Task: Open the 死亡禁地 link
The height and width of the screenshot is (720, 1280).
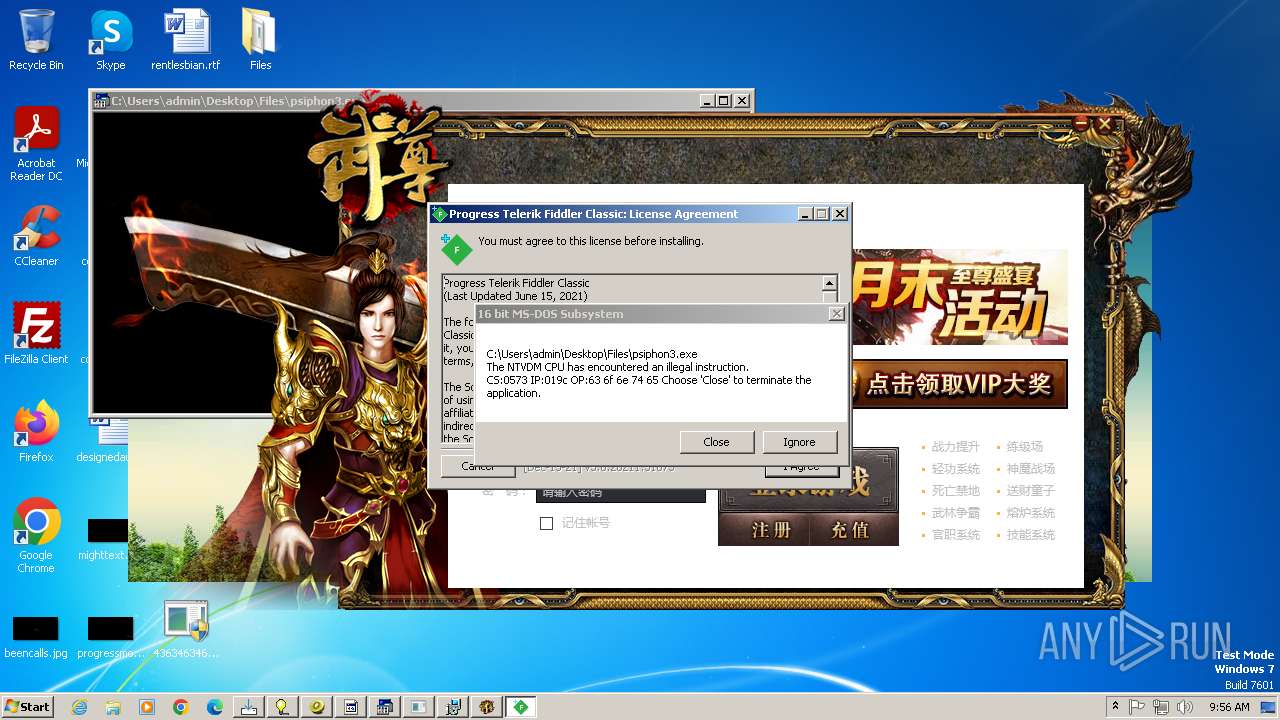Action: pos(955,491)
